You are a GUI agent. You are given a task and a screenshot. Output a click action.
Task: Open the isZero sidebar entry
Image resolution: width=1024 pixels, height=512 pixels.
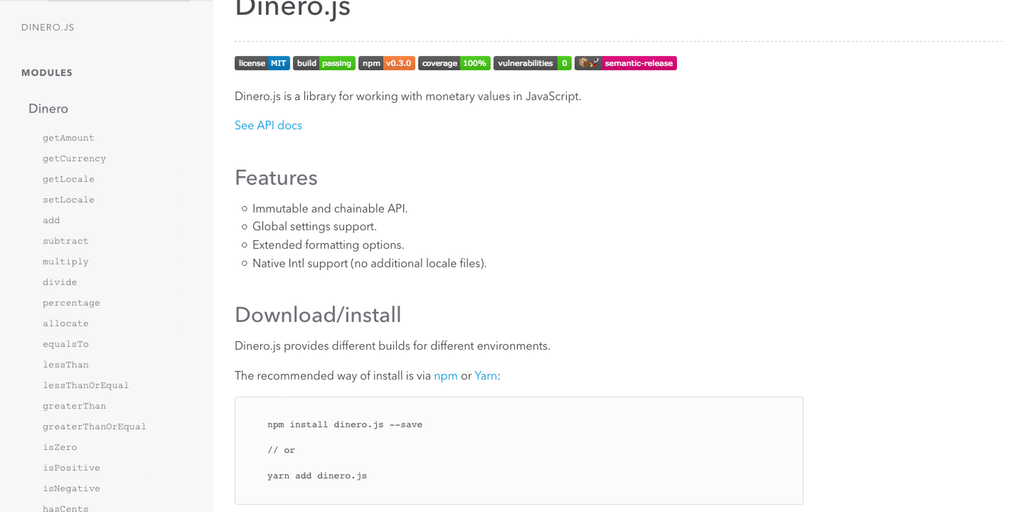59,448
